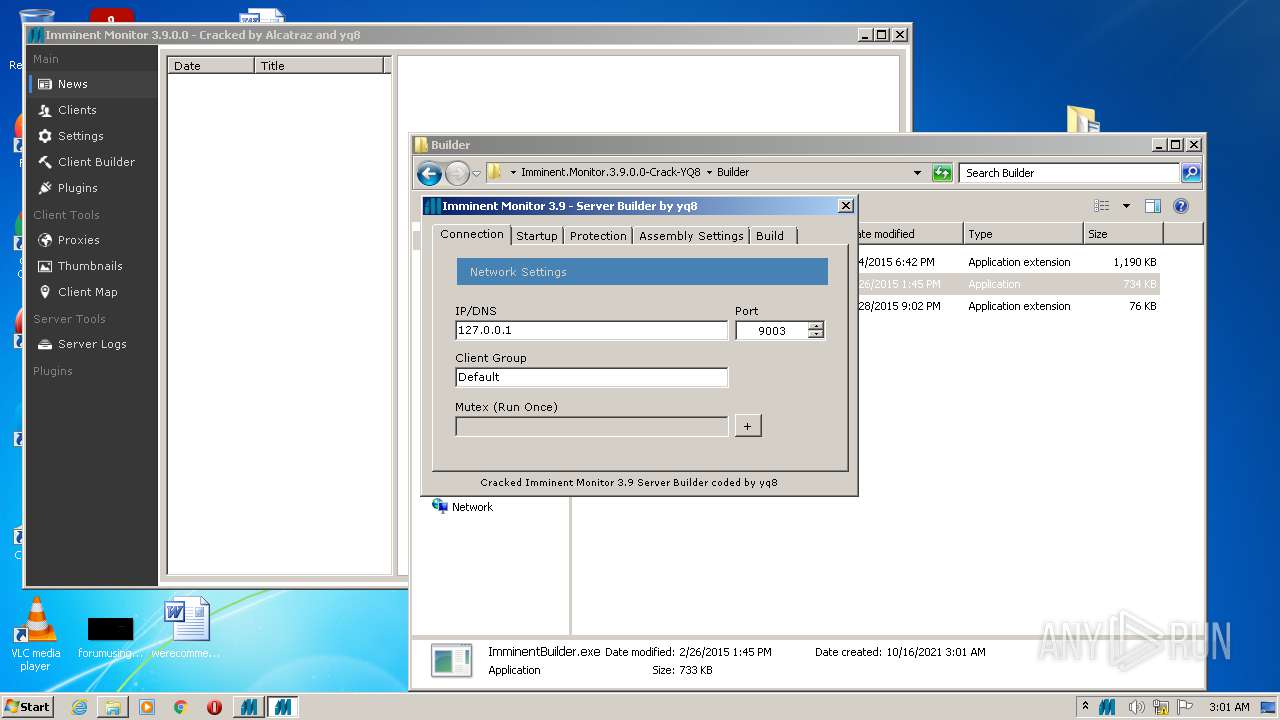Image resolution: width=1280 pixels, height=720 pixels.
Task: Switch to the Startup tab
Action: (x=537, y=236)
